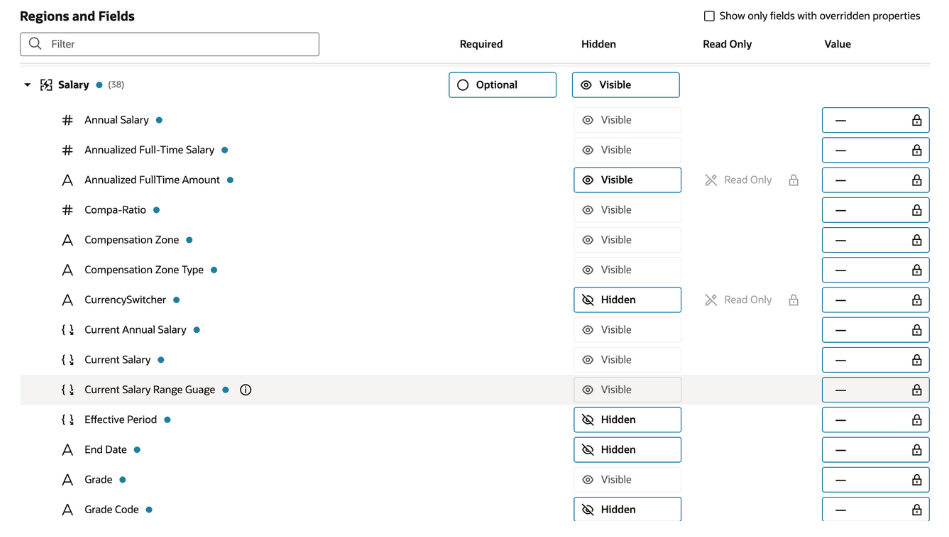
Task: Click the Read Only column header
Action: [x=727, y=44]
